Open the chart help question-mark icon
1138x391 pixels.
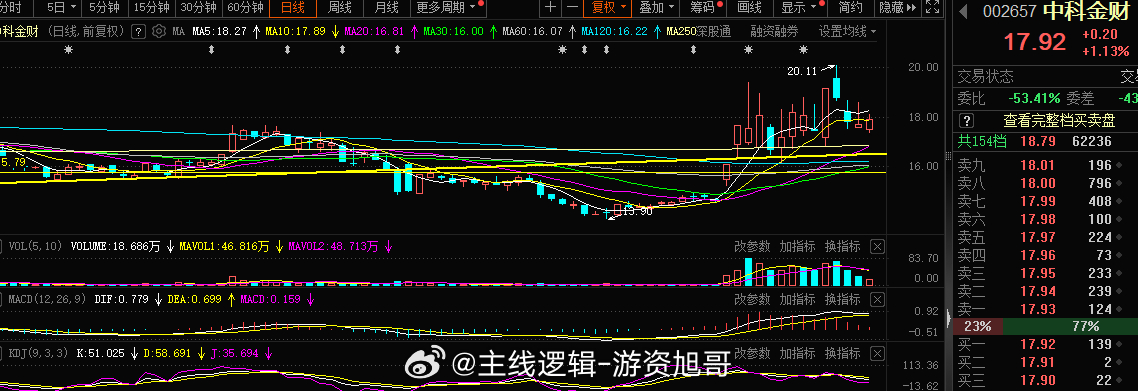point(139,32)
